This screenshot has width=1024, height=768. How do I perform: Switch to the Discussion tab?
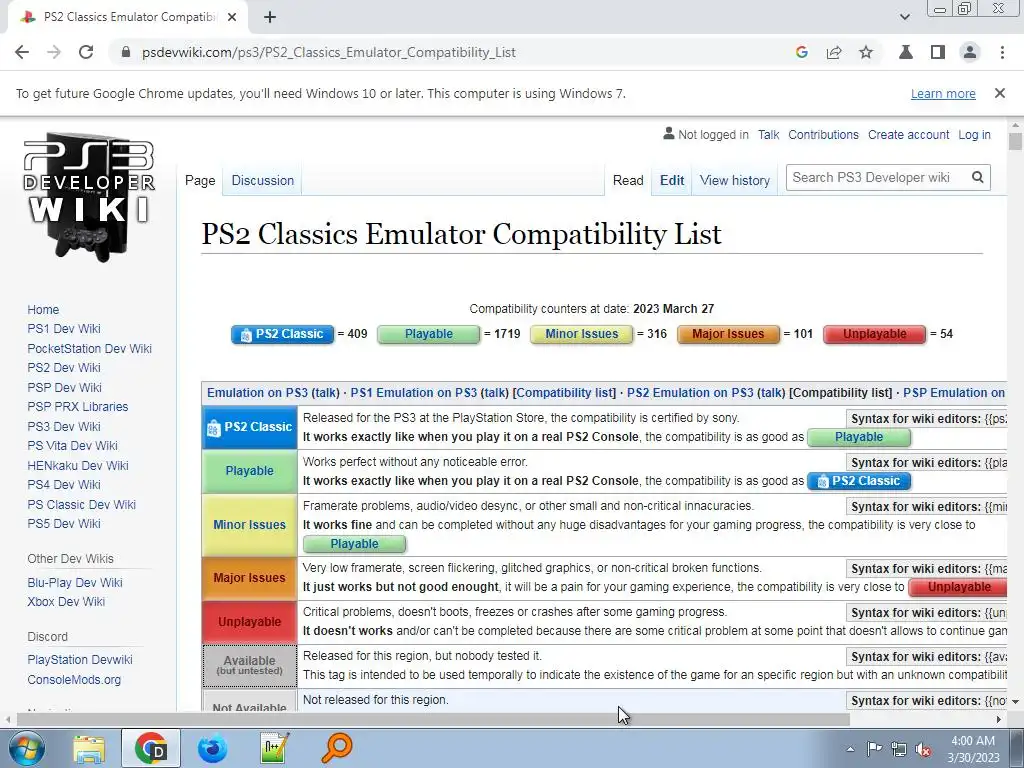pos(263,180)
